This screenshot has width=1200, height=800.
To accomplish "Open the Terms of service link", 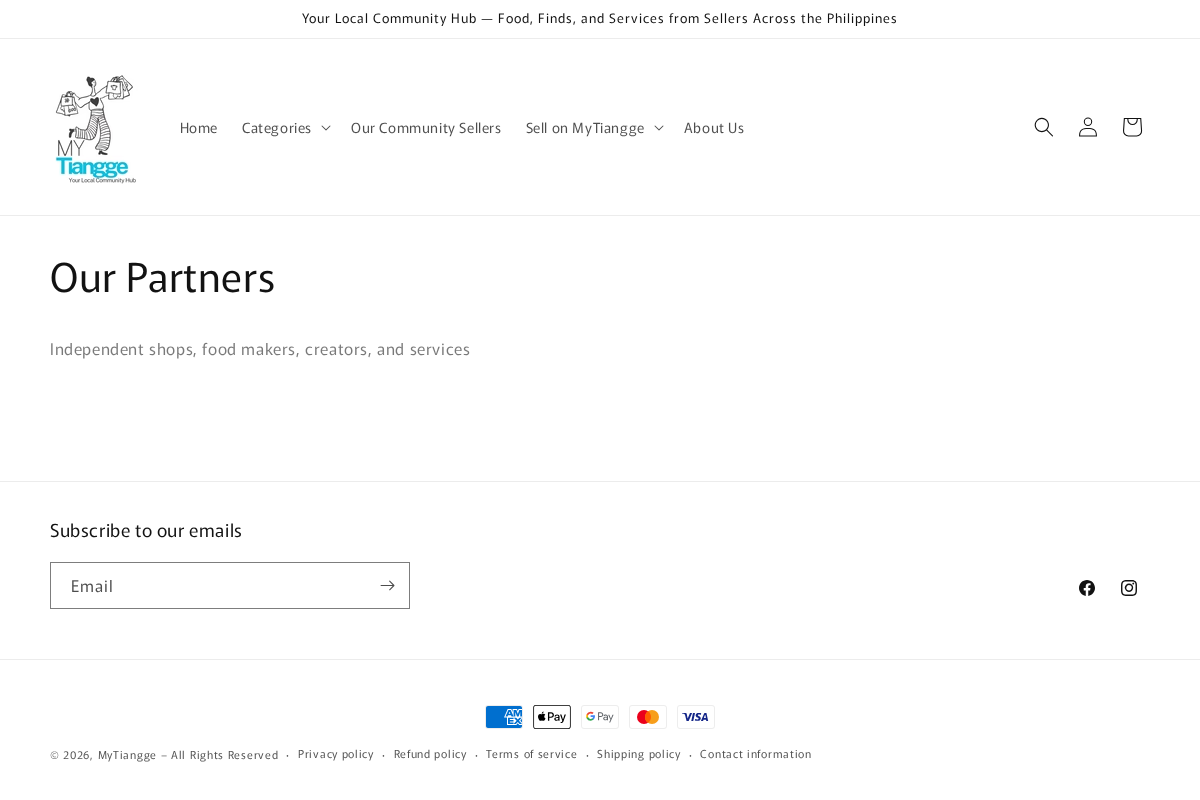I will pos(531,754).
